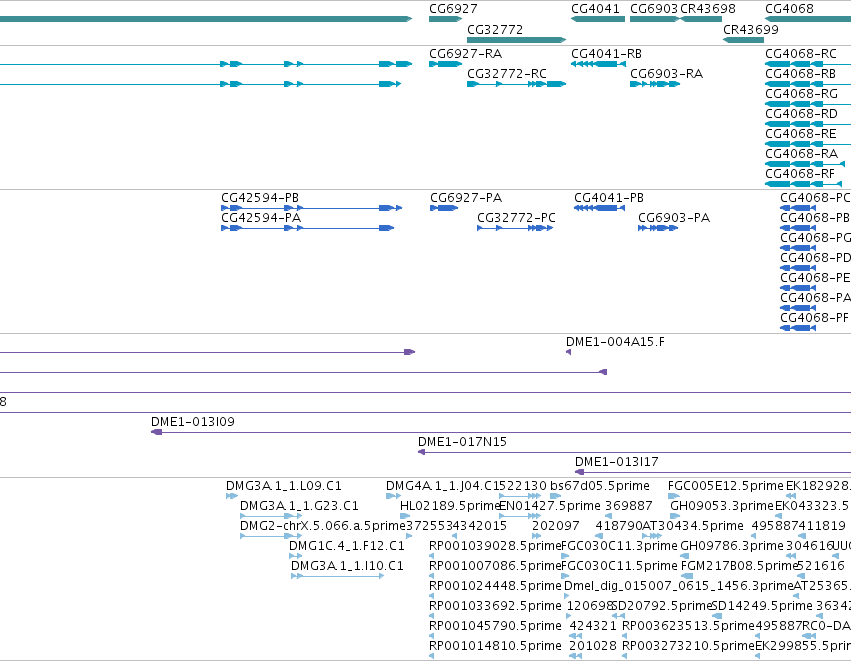The width and height of the screenshot is (851, 661).
Task: Click protein CG4041-PB
Action: tap(609, 198)
